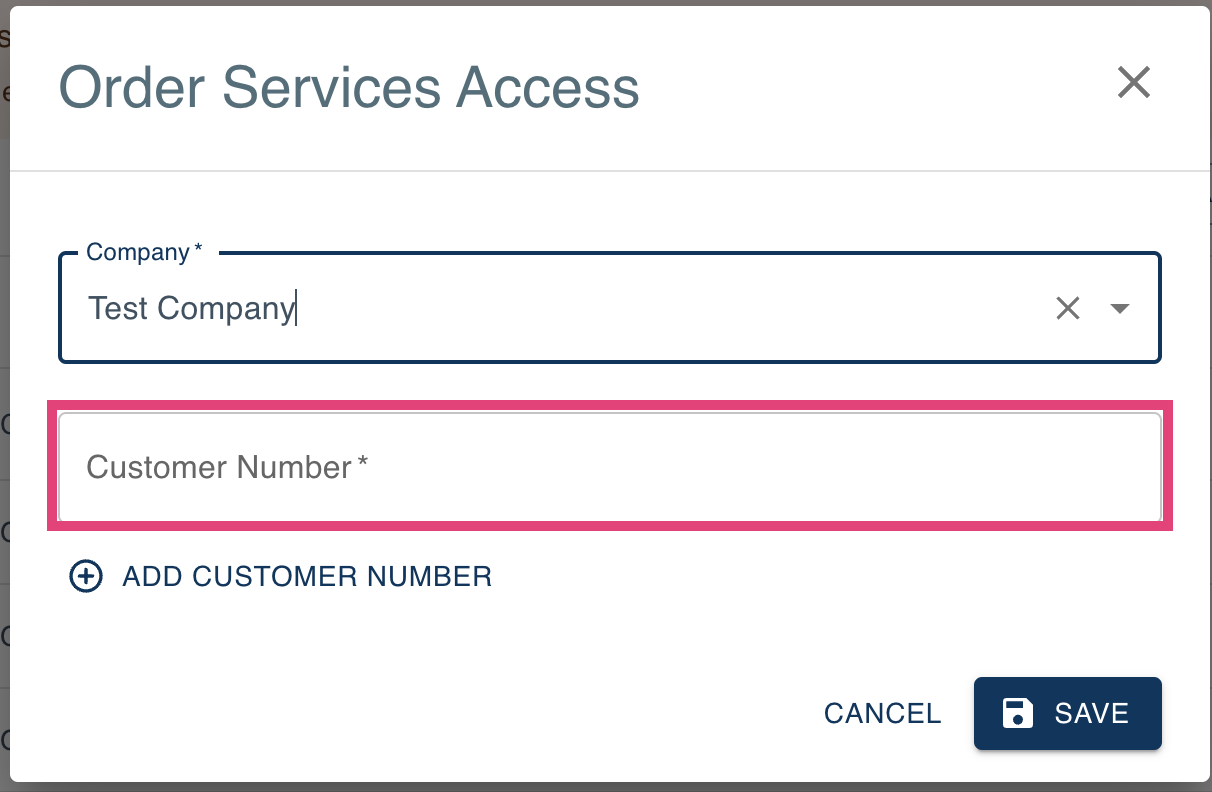
Task: Click the Order Services Access title
Action: pos(349,87)
